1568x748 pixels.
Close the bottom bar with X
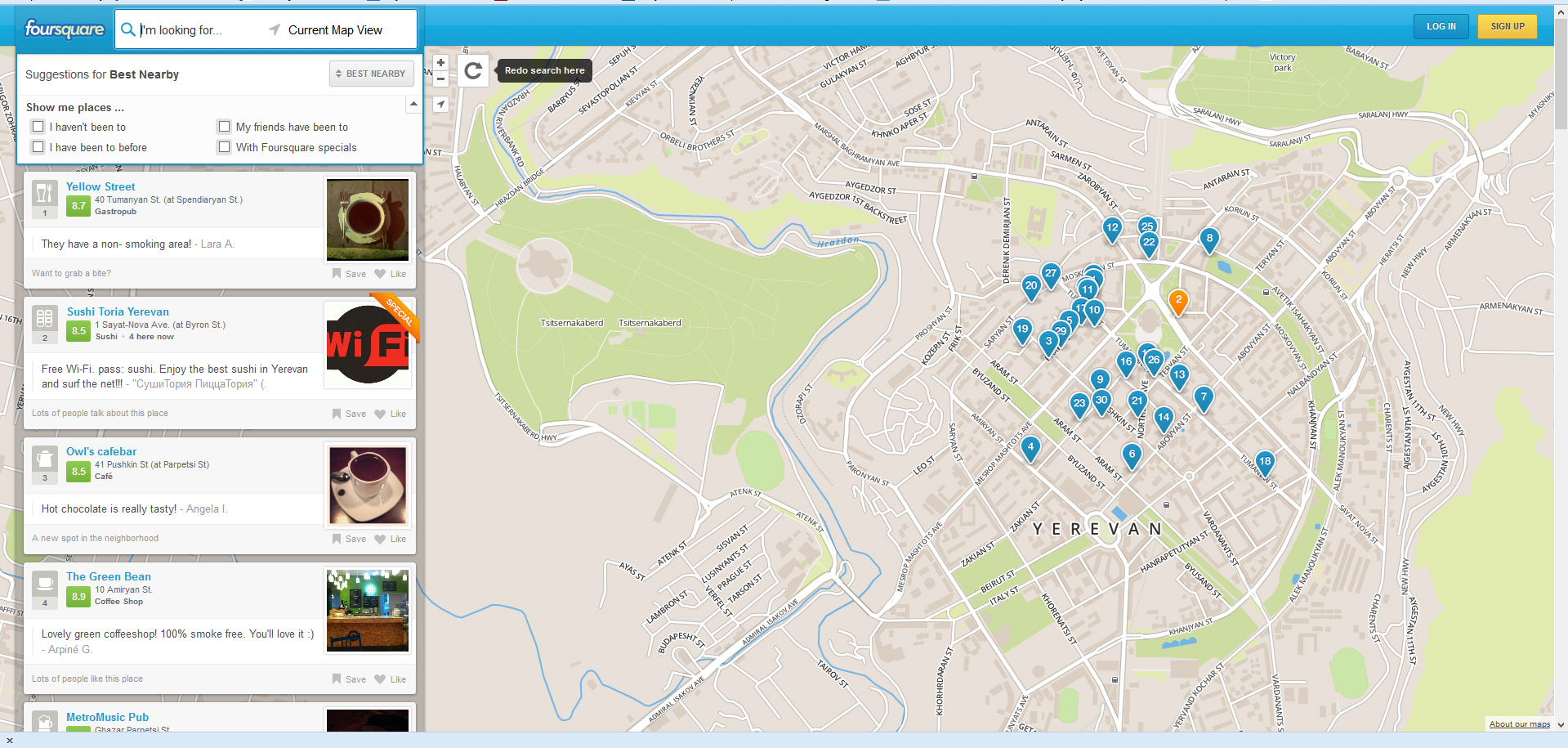10,741
